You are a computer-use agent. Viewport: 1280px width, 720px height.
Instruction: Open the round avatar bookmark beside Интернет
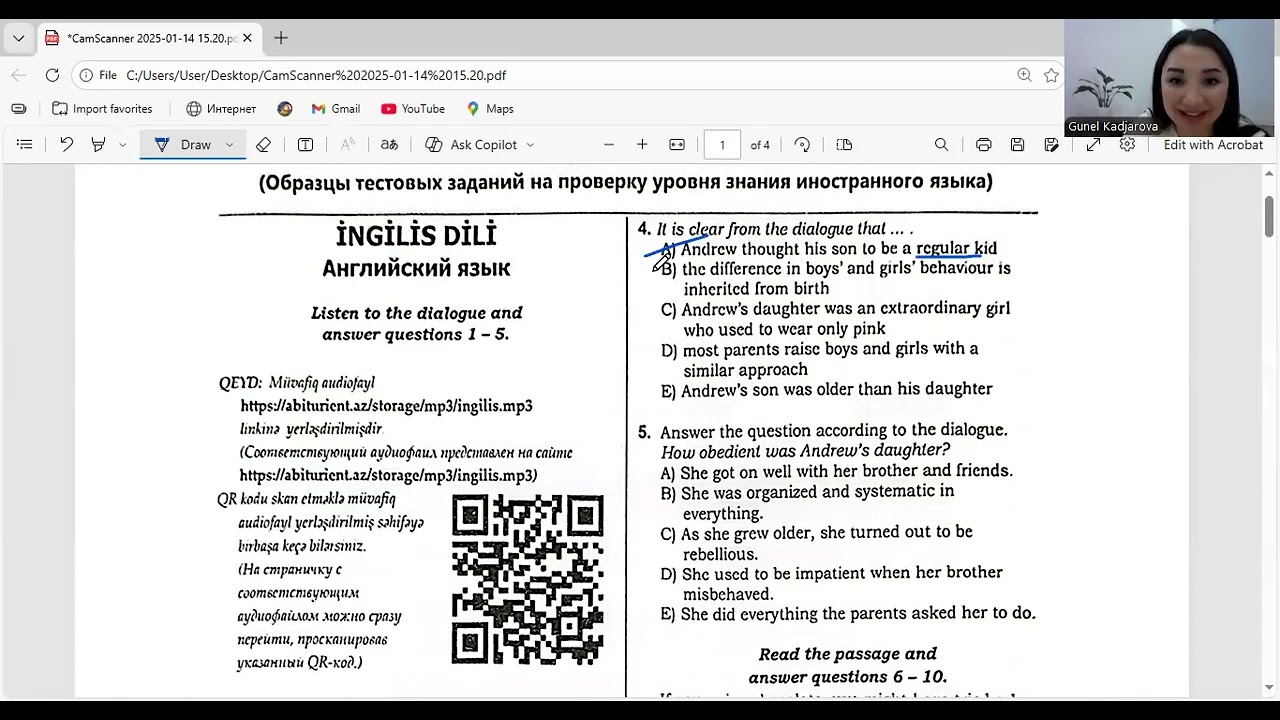tap(285, 109)
